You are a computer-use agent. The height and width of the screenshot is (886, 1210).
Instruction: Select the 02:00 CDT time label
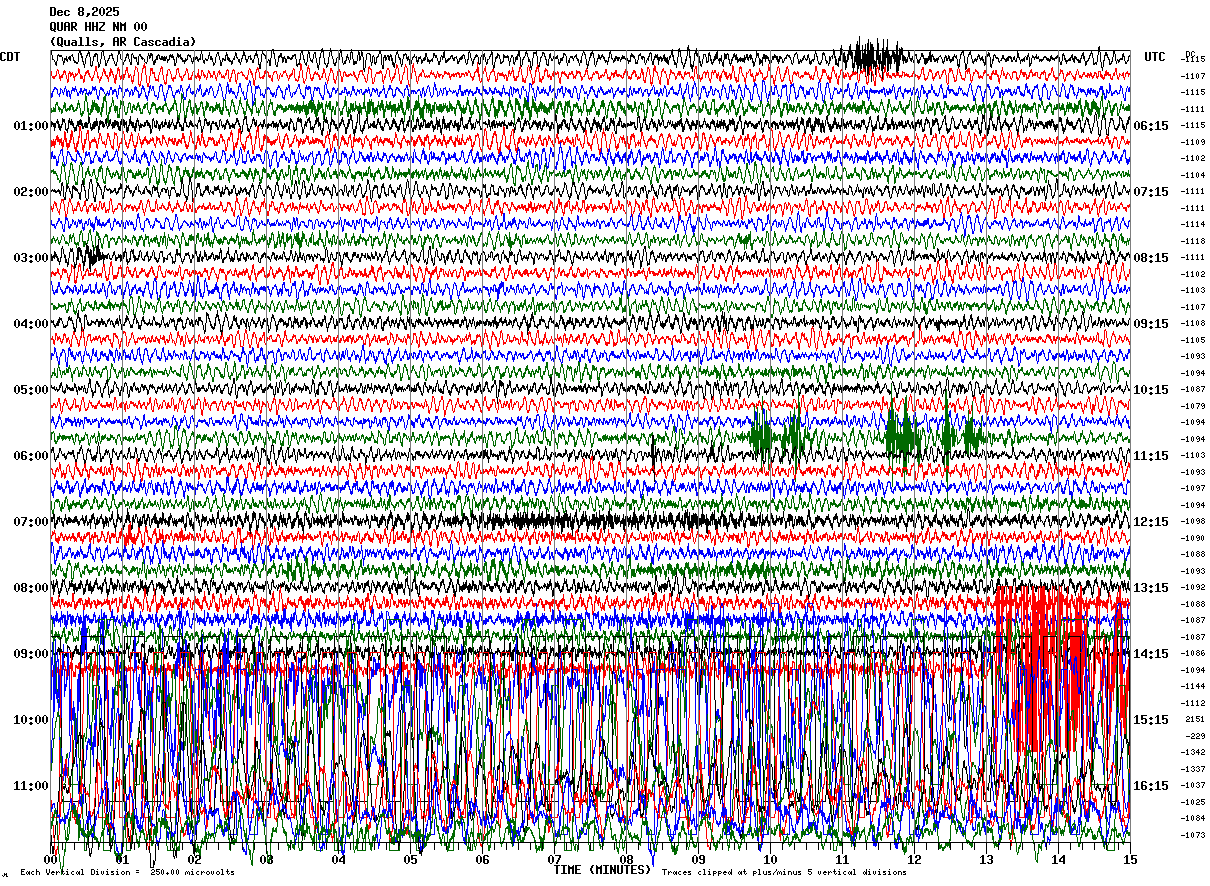[31, 192]
